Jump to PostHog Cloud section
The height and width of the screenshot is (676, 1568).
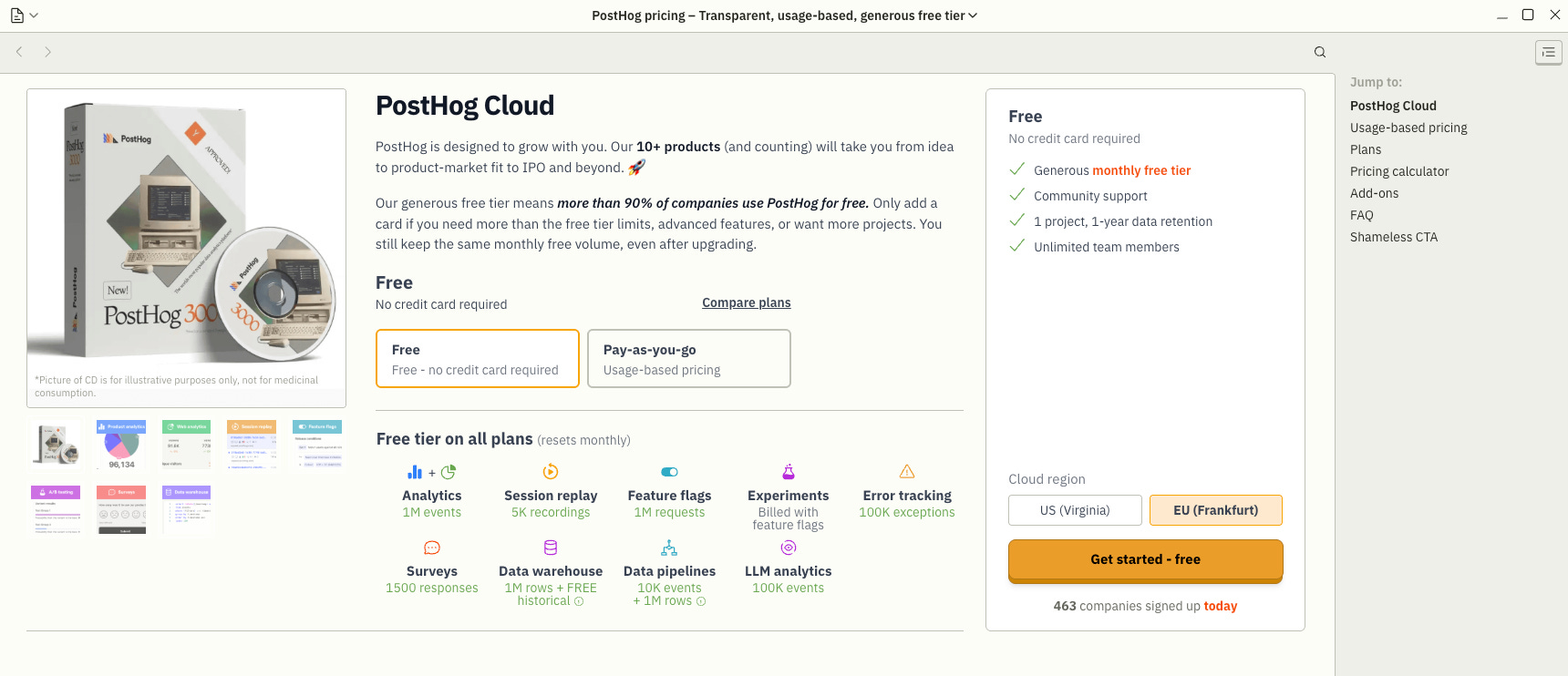point(1393,106)
